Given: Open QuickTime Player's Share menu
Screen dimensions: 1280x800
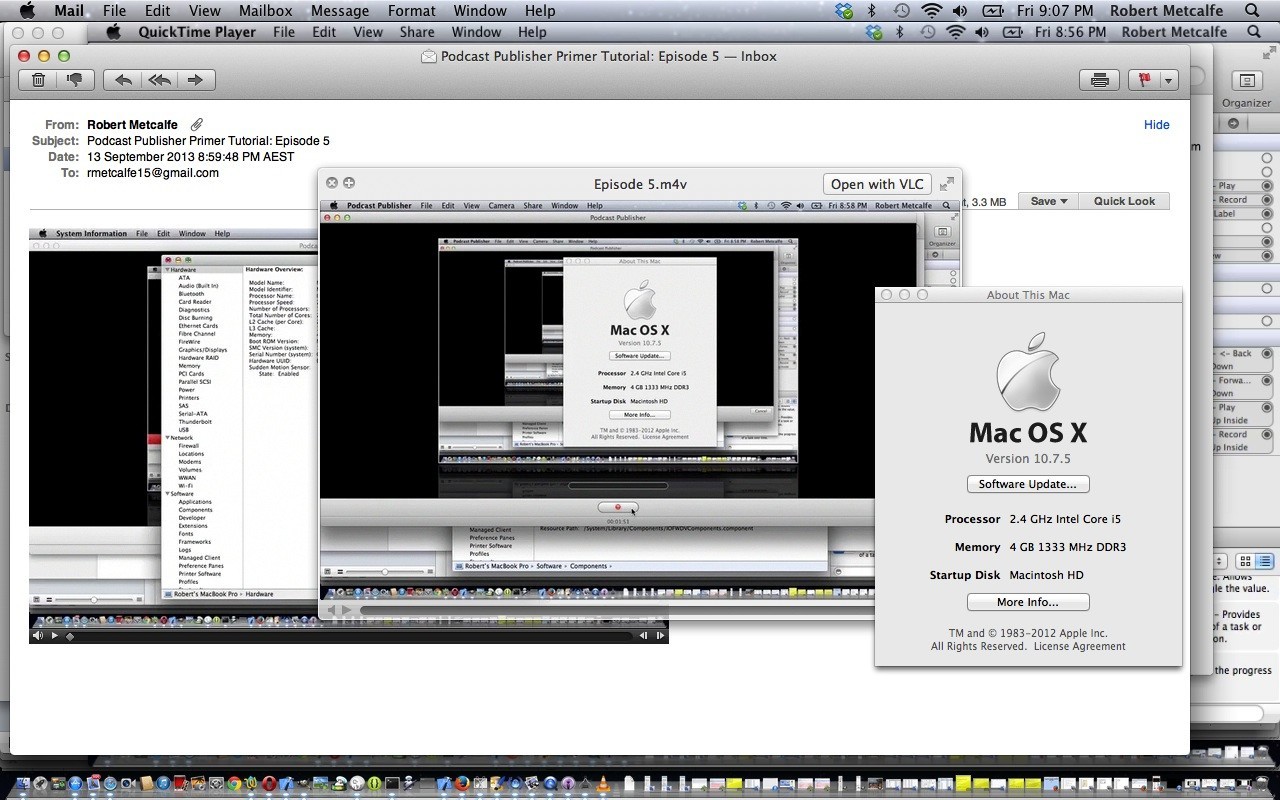Looking at the screenshot, I should 416,31.
